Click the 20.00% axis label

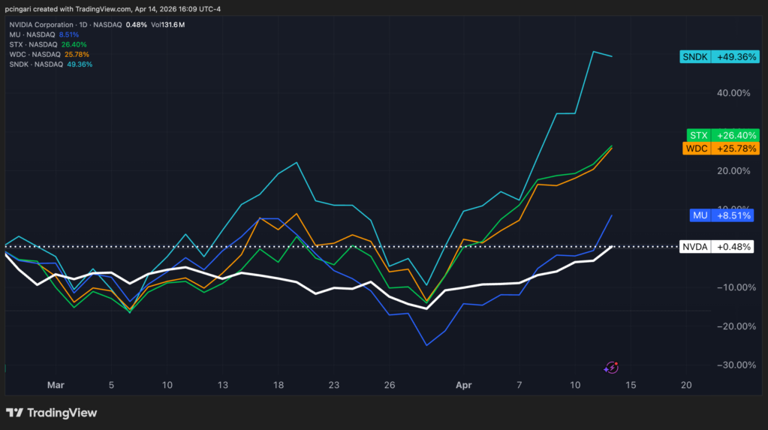[x=733, y=171]
